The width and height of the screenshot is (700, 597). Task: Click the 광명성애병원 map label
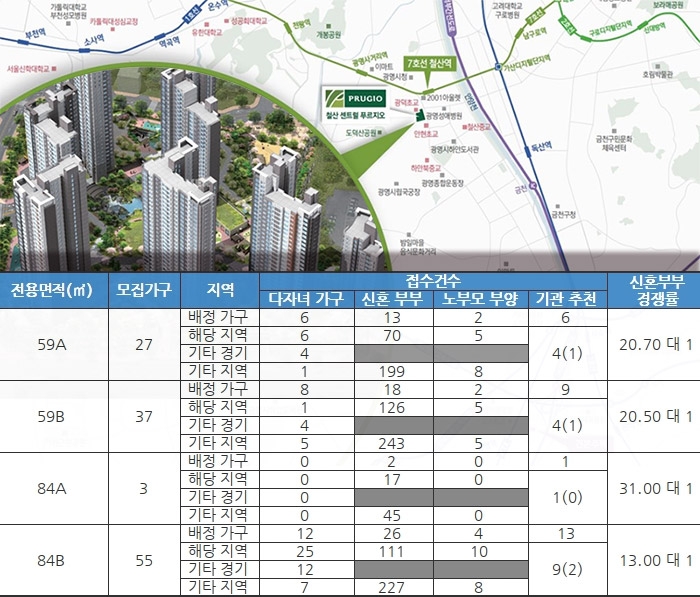tap(447, 115)
